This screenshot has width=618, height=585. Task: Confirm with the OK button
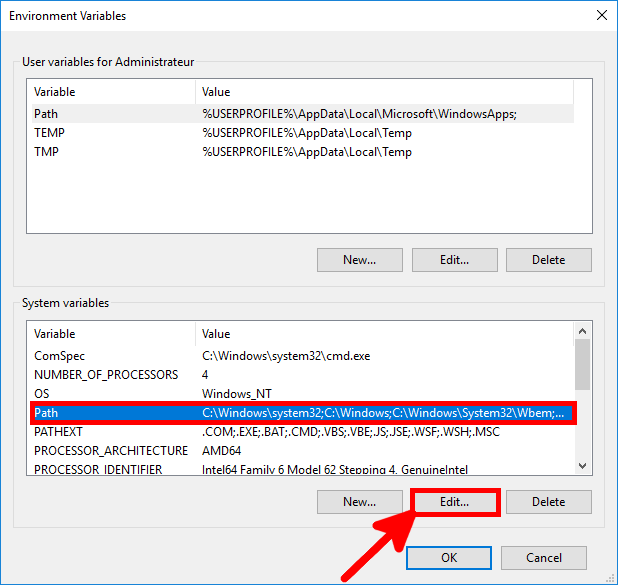click(449, 558)
